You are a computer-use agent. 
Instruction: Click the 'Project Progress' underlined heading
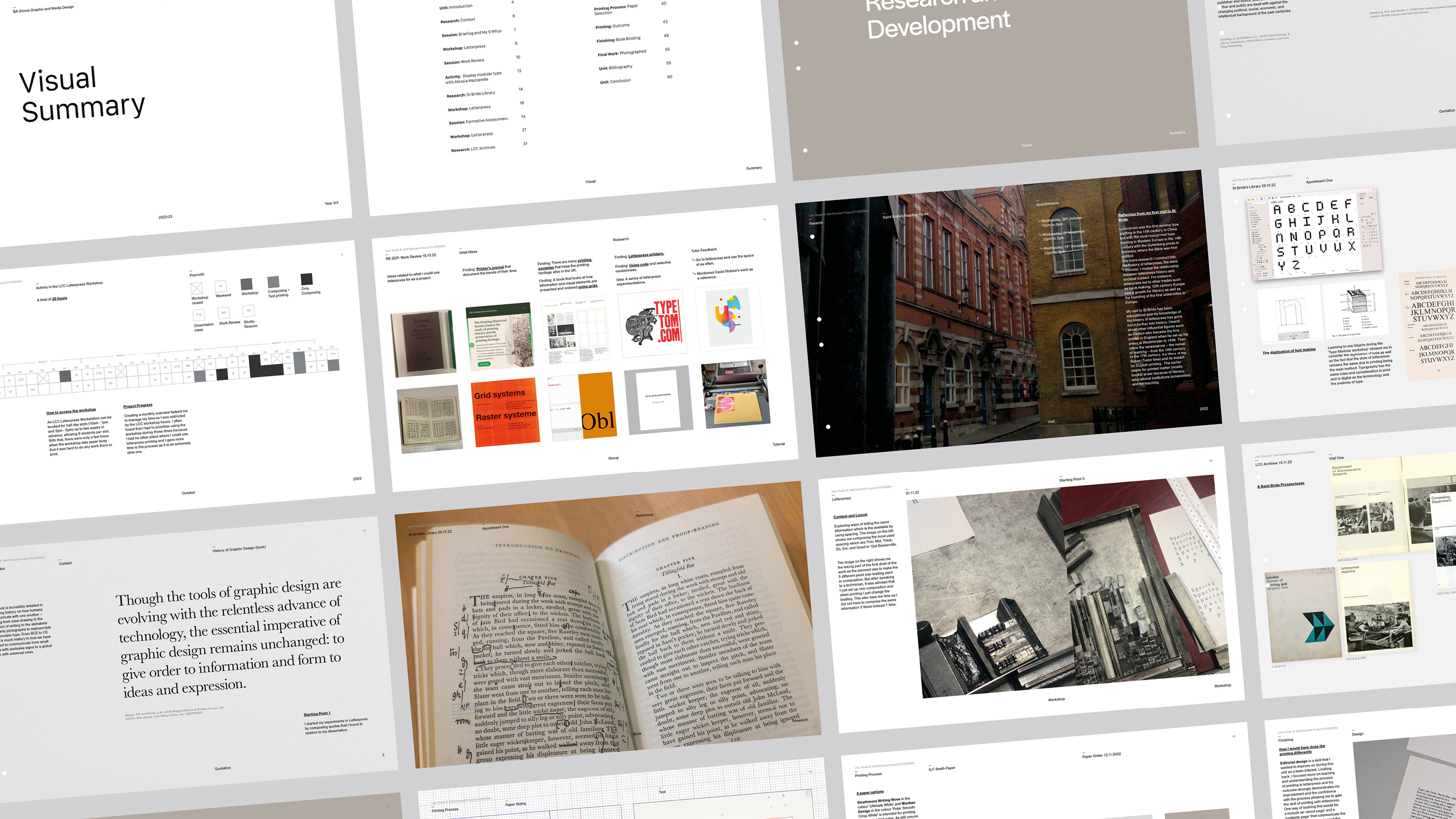[138, 406]
